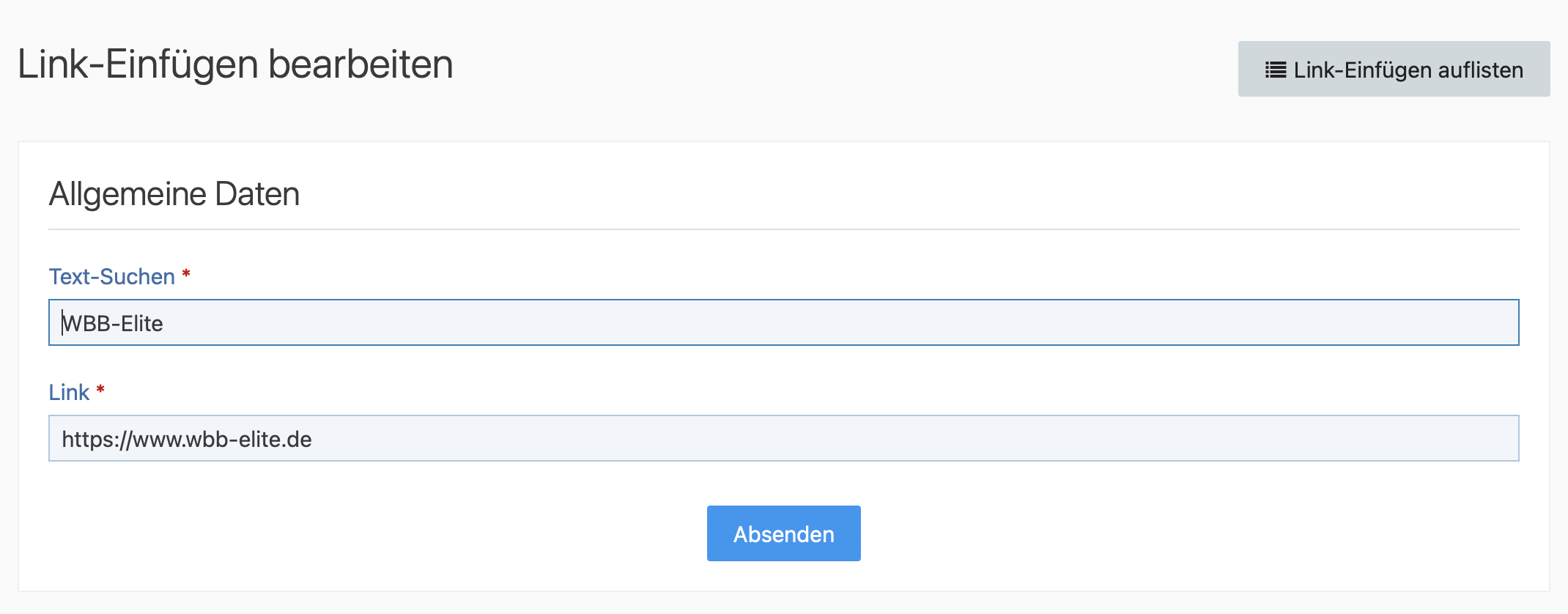Click the word "Daten" in the section title

(257, 194)
